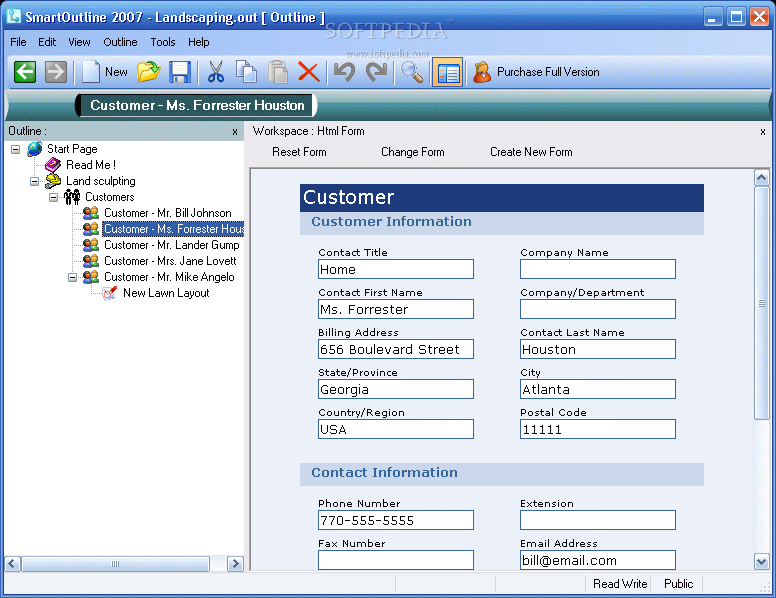The height and width of the screenshot is (598, 776).
Task: Click the Billing Address field
Action: (396, 349)
